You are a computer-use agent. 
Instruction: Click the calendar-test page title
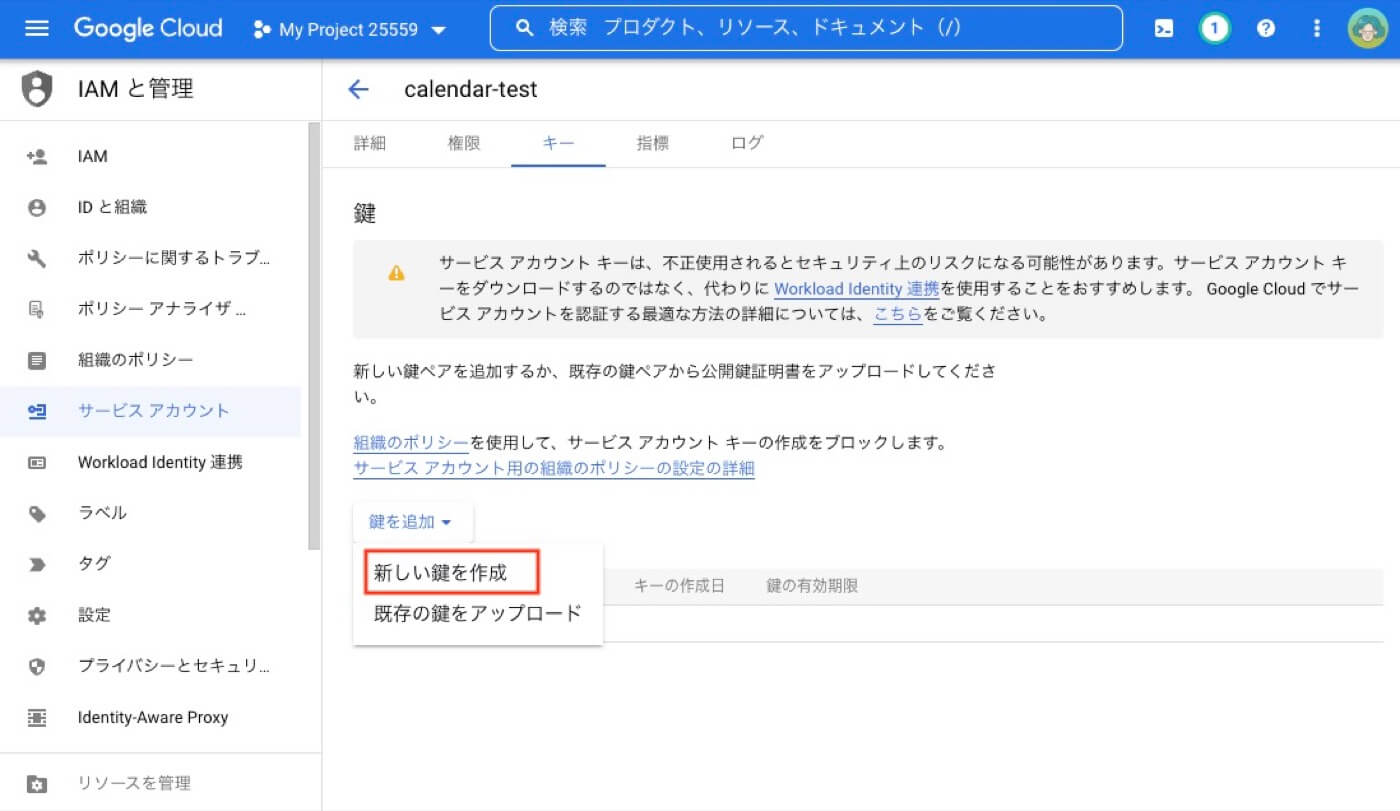point(470,90)
